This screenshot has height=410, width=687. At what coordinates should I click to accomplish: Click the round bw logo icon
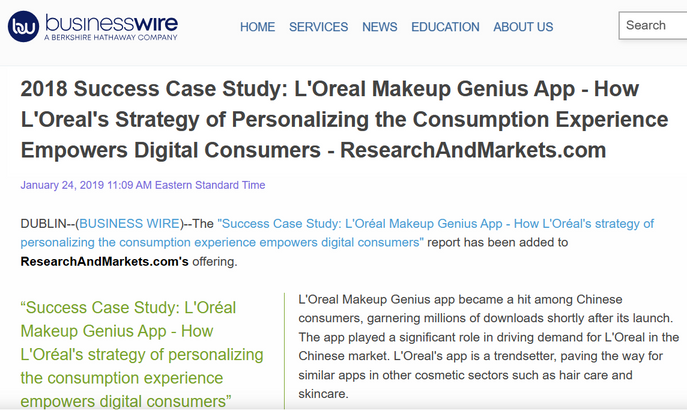pyautogui.click(x=23, y=26)
